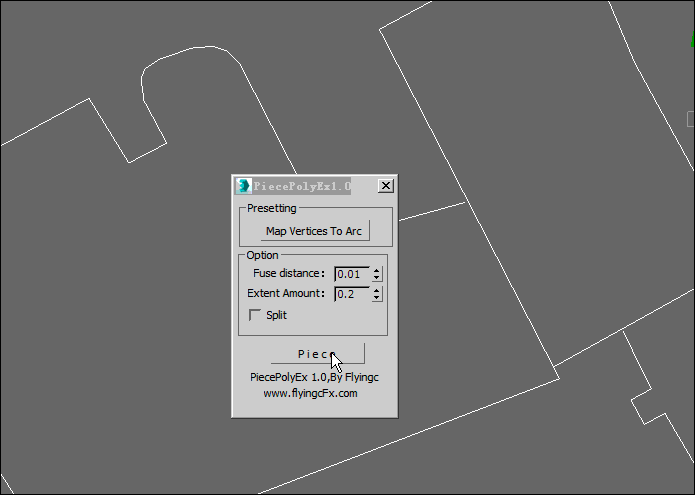Increase Extent Amount with up spinner arrow
Screen dimensions: 695x495
[x=376, y=290]
